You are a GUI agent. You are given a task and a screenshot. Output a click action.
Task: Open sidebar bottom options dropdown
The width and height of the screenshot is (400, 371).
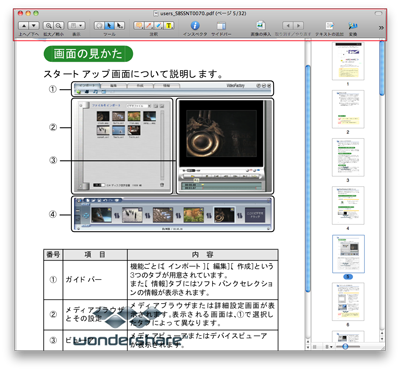[x=329, y=347]
